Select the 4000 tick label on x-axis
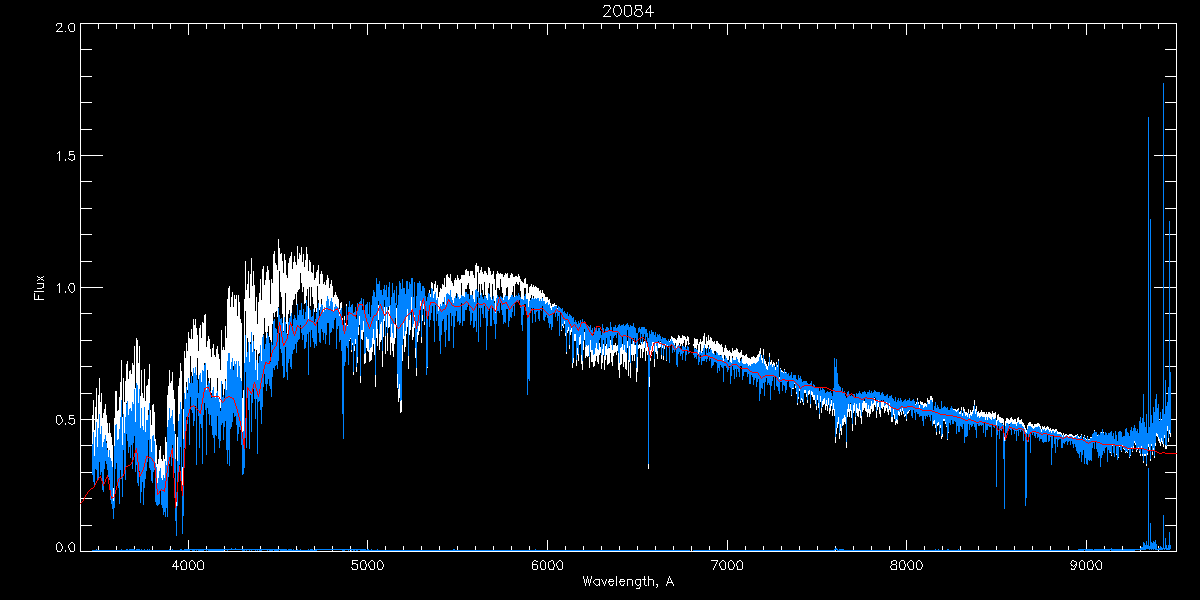 tap(188, 564)
